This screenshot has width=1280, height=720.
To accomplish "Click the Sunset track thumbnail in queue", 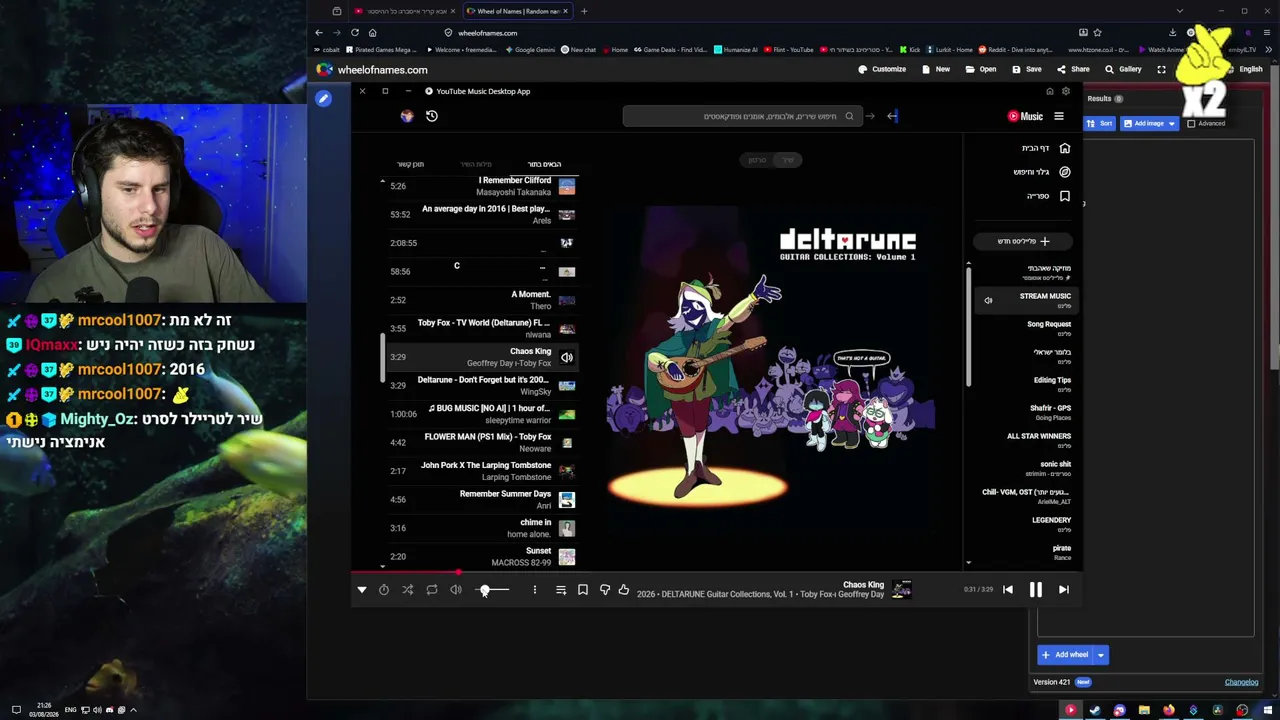I will pyautogui.click(x=567, y=557).
